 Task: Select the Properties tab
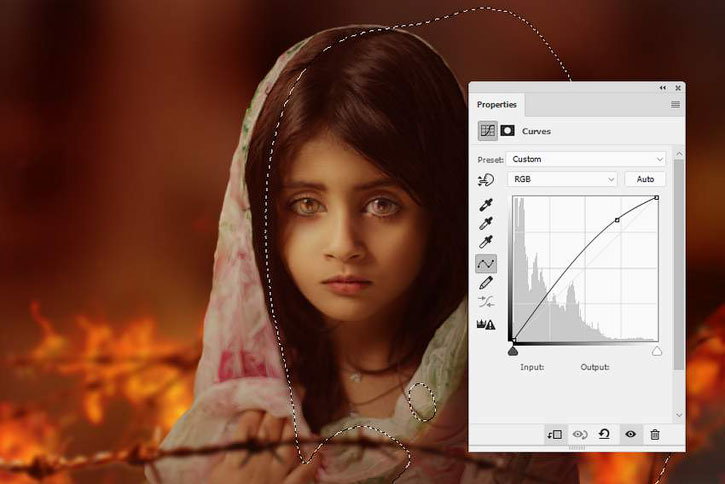pos(497,105)
